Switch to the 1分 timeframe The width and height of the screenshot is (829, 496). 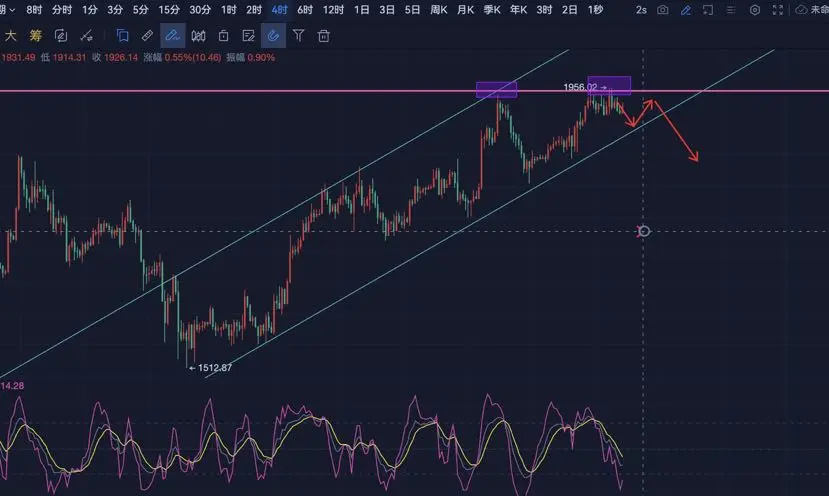90,10
